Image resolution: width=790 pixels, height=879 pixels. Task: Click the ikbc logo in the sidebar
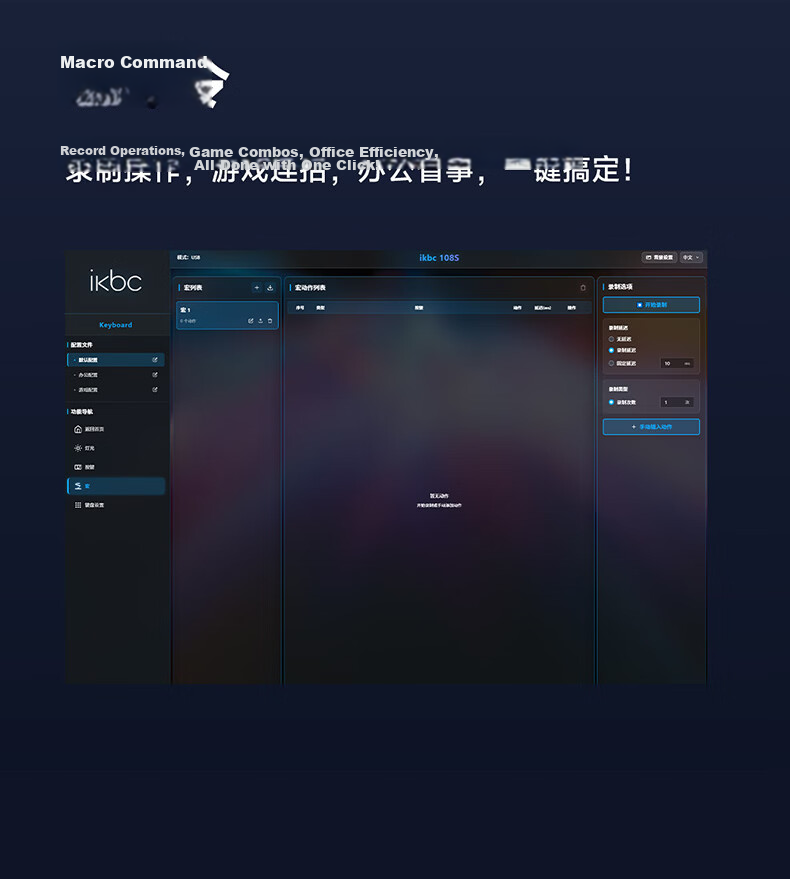116,281
